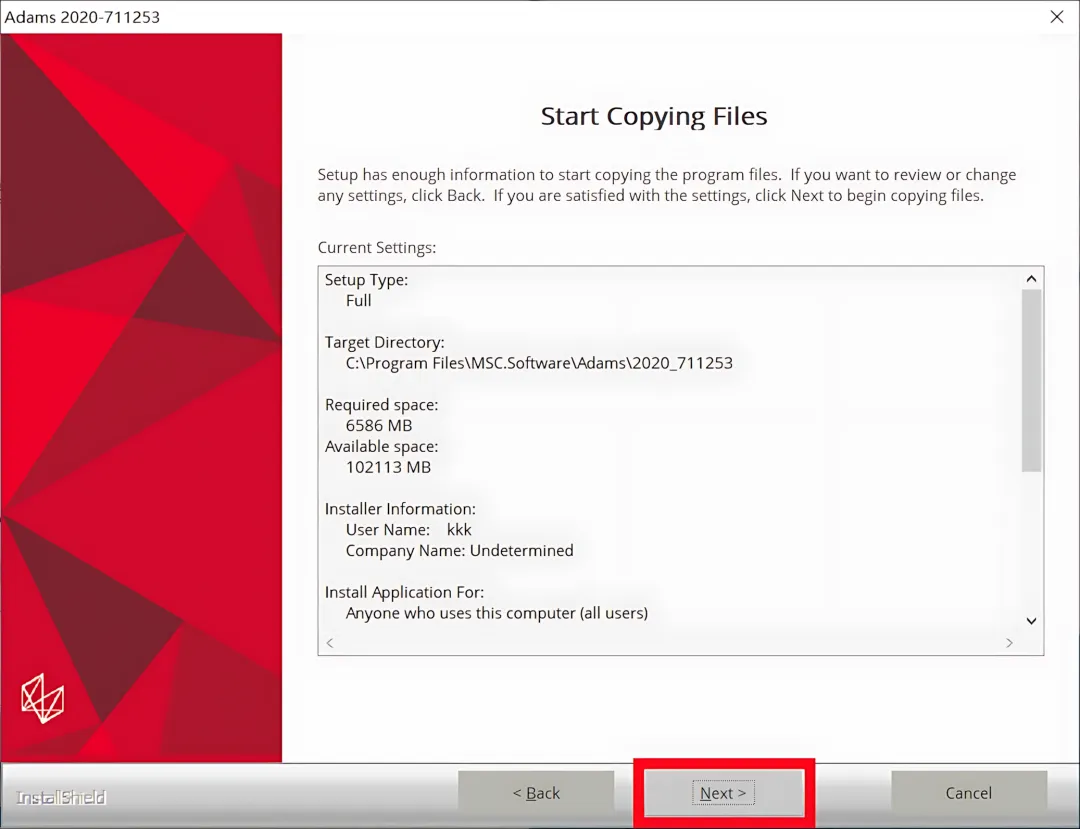
Task: Click the 'User Name: kkk' line
Action: point(408,529)
